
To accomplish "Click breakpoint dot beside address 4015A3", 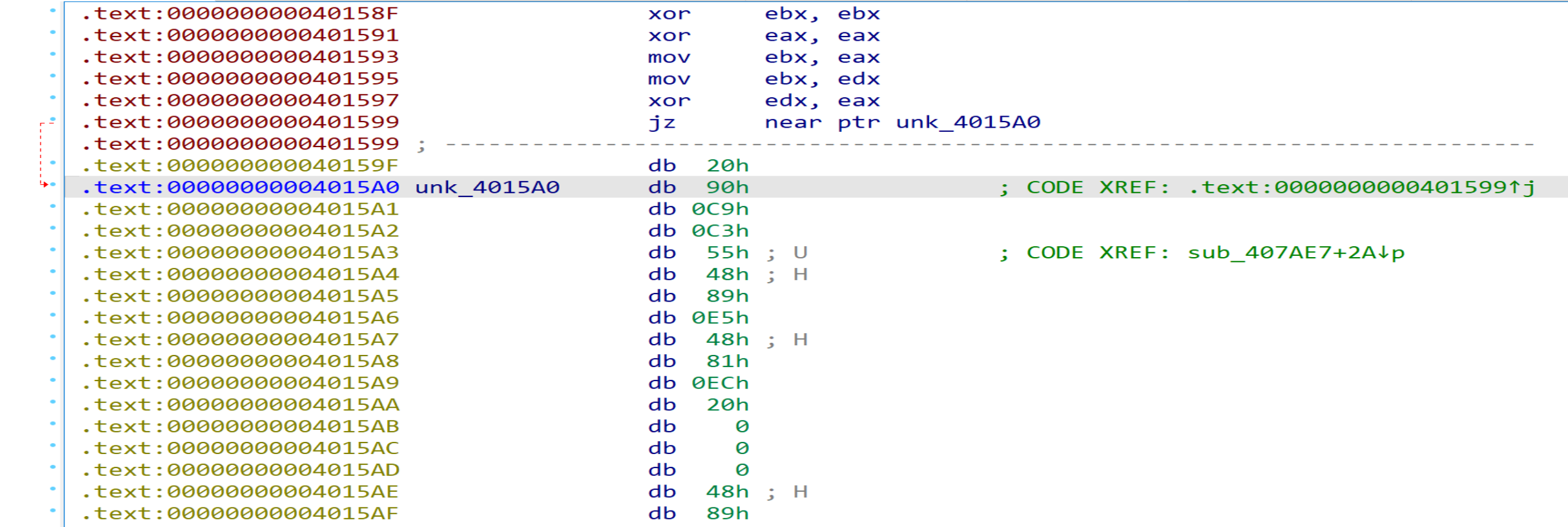I will coord(53,250).
